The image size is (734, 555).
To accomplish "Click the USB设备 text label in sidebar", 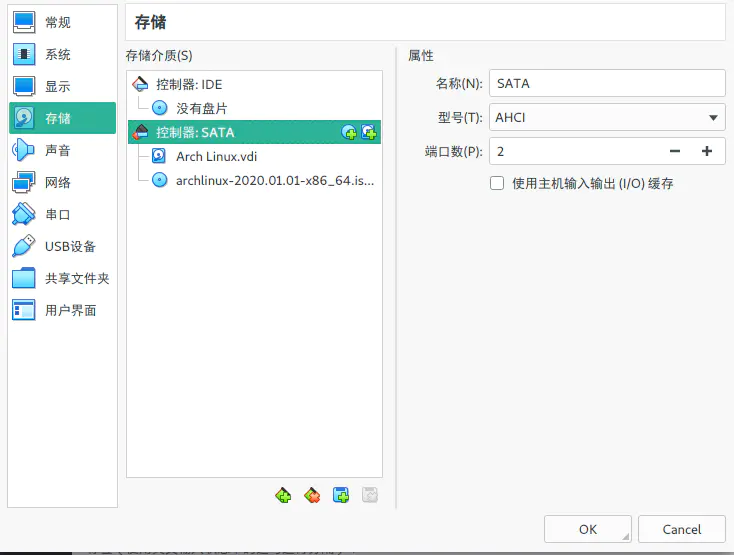I will pyautogui.click(x=70, y=246).
